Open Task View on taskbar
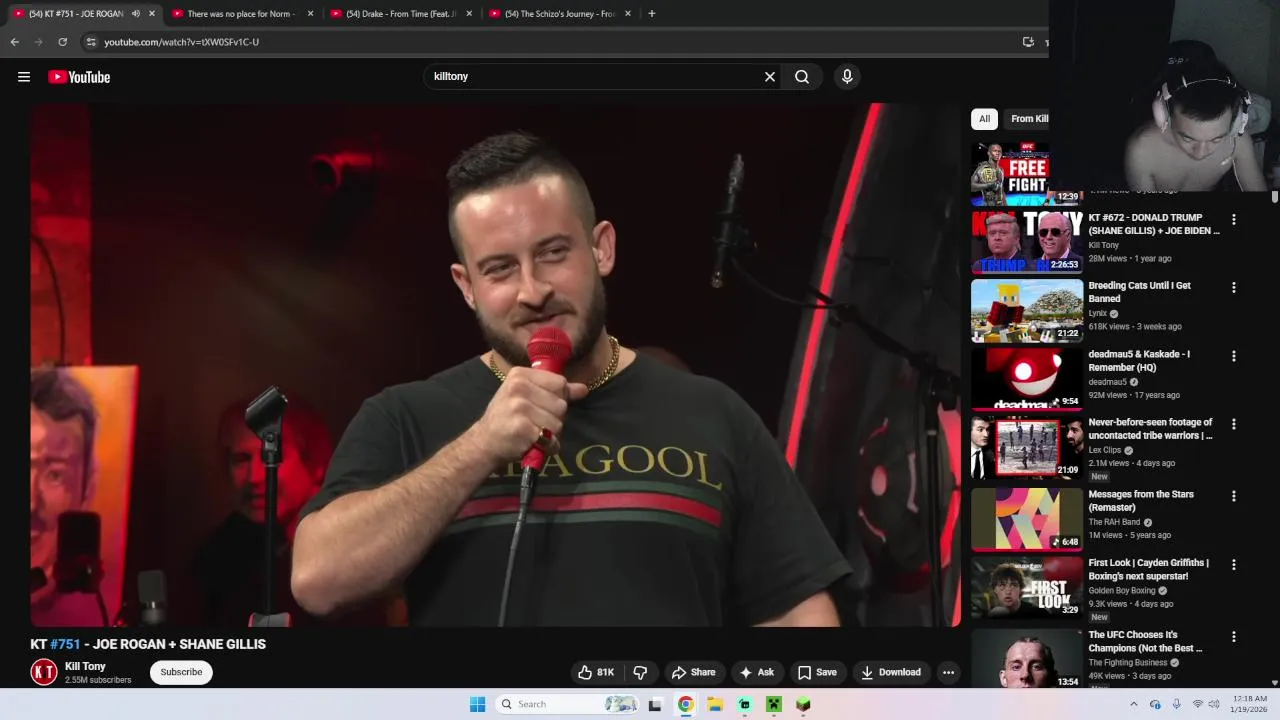1280x720 pixels. [x=655, y=704]
